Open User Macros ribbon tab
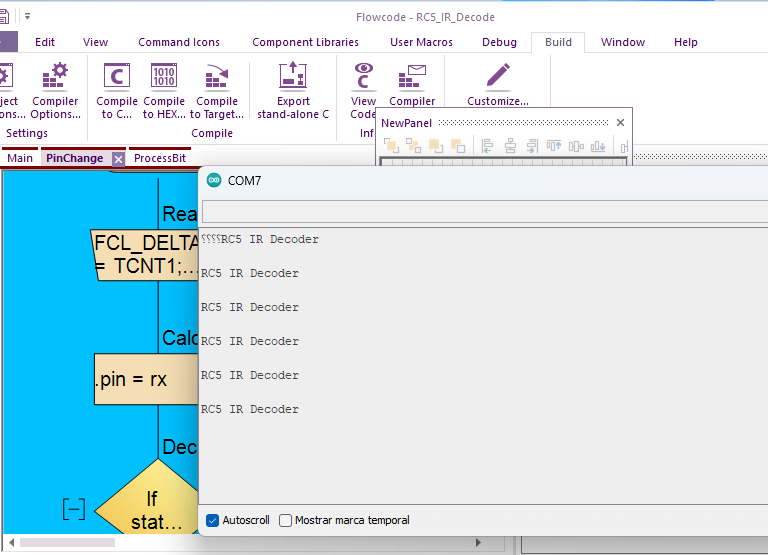The width and height of the screenshot is (768, 555). point(421,42)
